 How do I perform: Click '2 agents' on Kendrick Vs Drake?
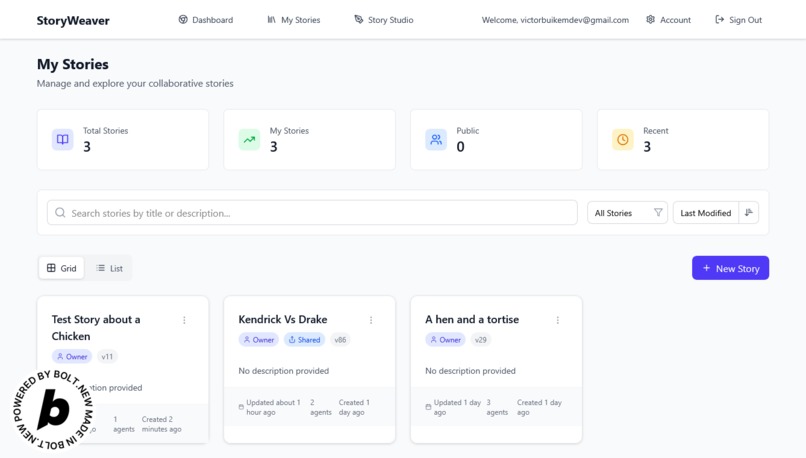coord(320,407)
